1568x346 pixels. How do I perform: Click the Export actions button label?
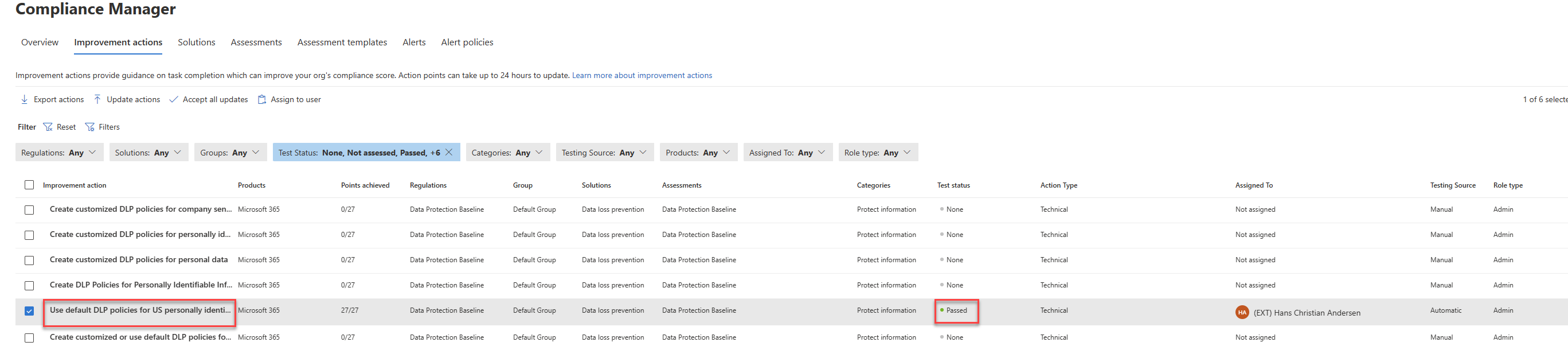point(59,99)
